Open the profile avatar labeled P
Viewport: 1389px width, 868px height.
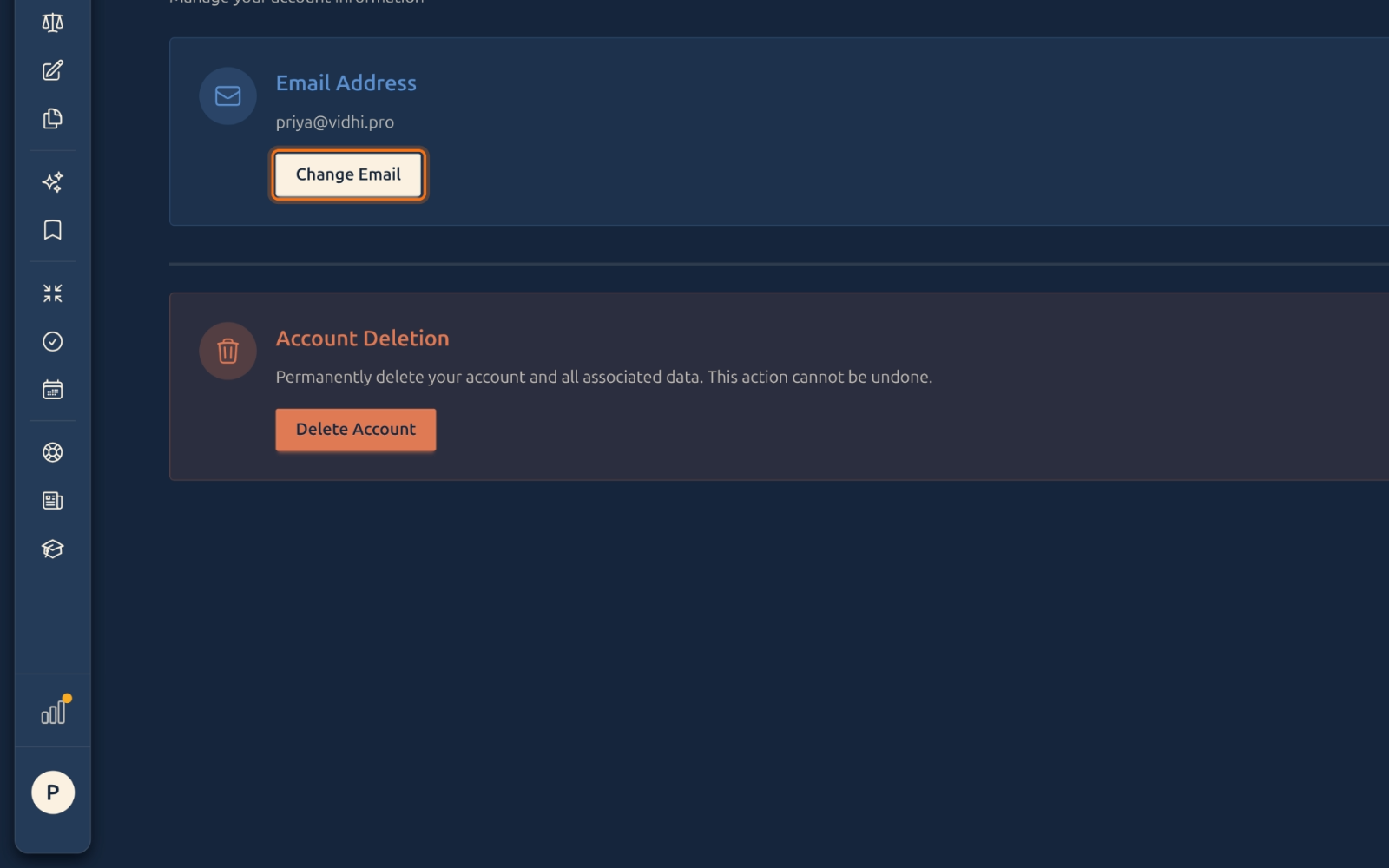tap(53, 792)
